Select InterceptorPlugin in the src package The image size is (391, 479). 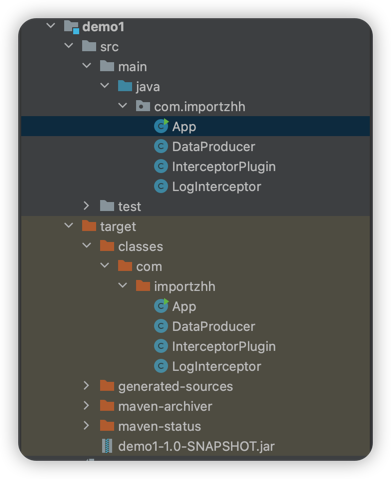(x=224, y=167)
